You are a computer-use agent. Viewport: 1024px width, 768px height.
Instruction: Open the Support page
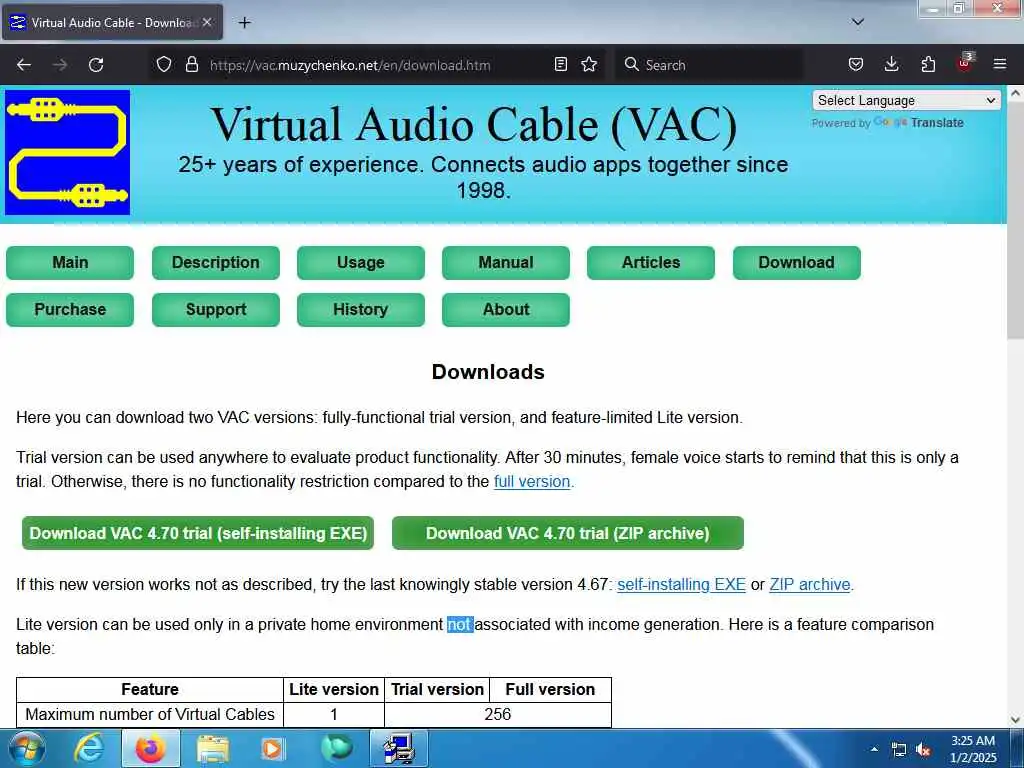pos(216,310)
